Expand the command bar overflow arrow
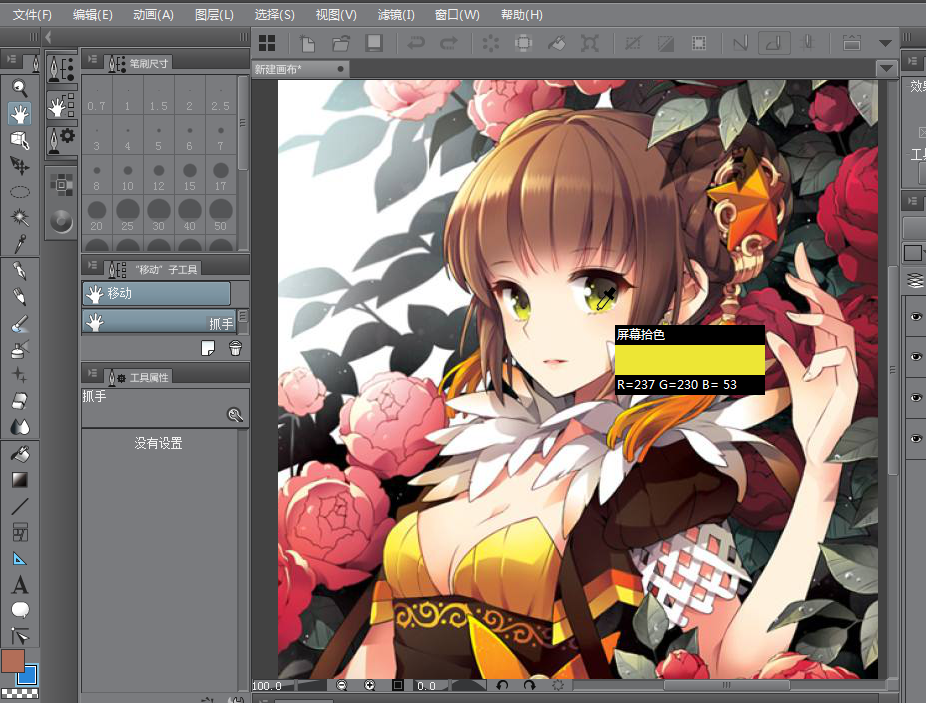Screen dimensions: 926x703 pyautogui.click(x=885, y=43)
